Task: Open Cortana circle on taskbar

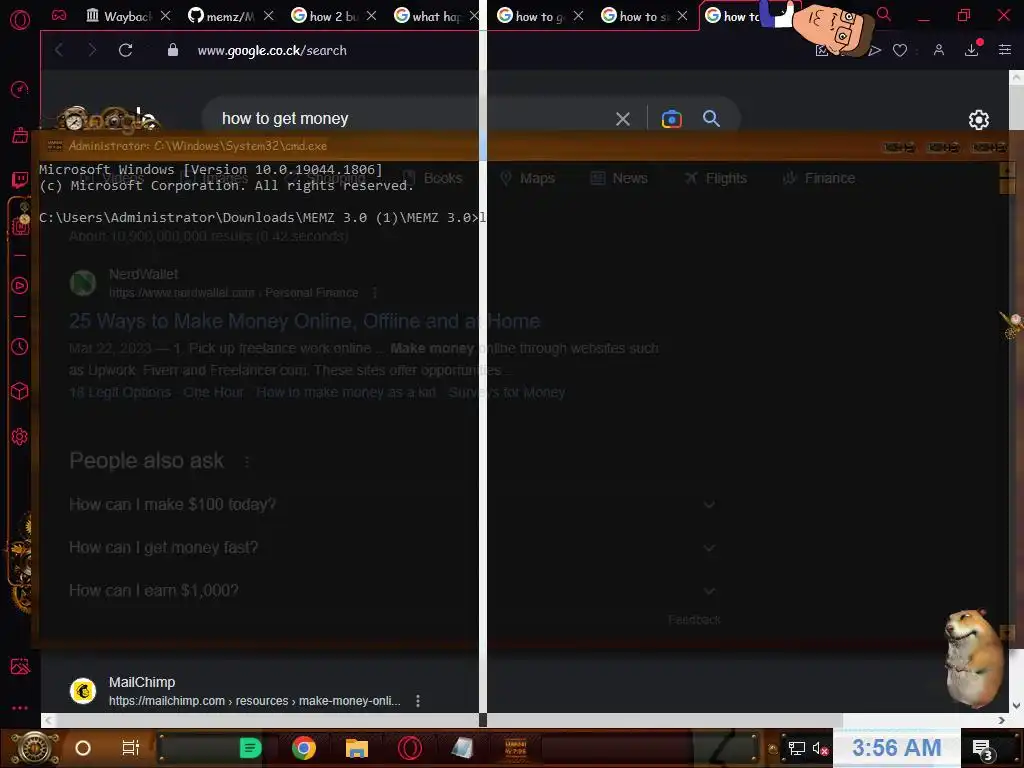Action: 83,748
